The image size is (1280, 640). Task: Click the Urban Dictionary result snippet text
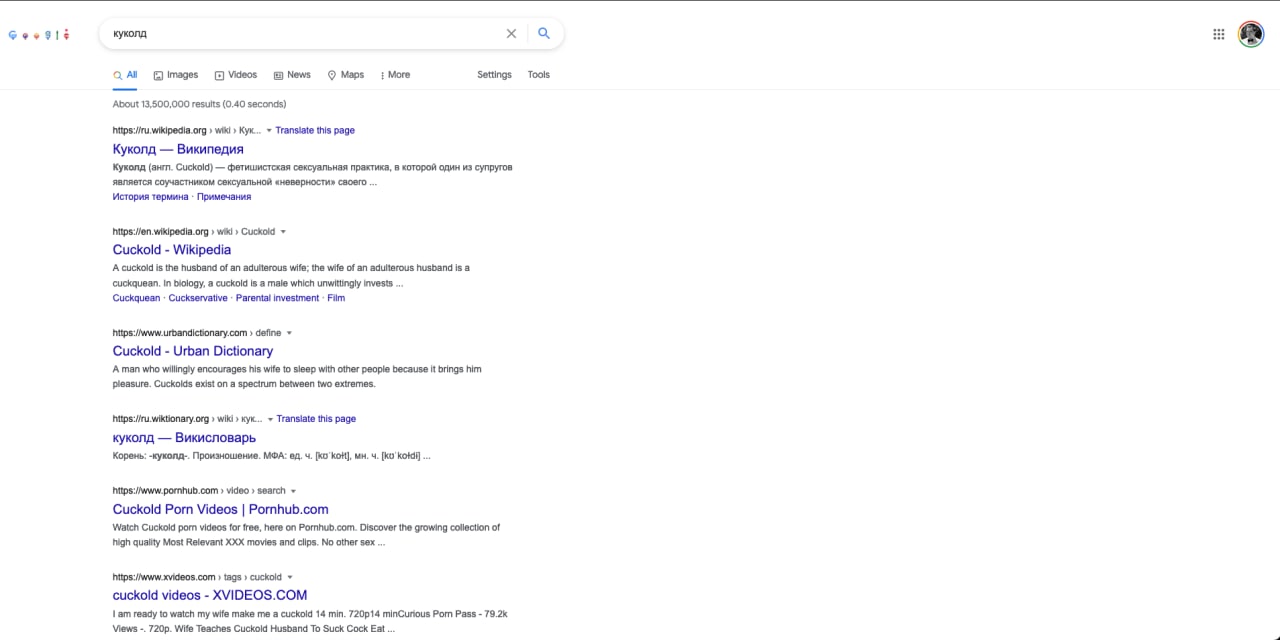point(297,376)
